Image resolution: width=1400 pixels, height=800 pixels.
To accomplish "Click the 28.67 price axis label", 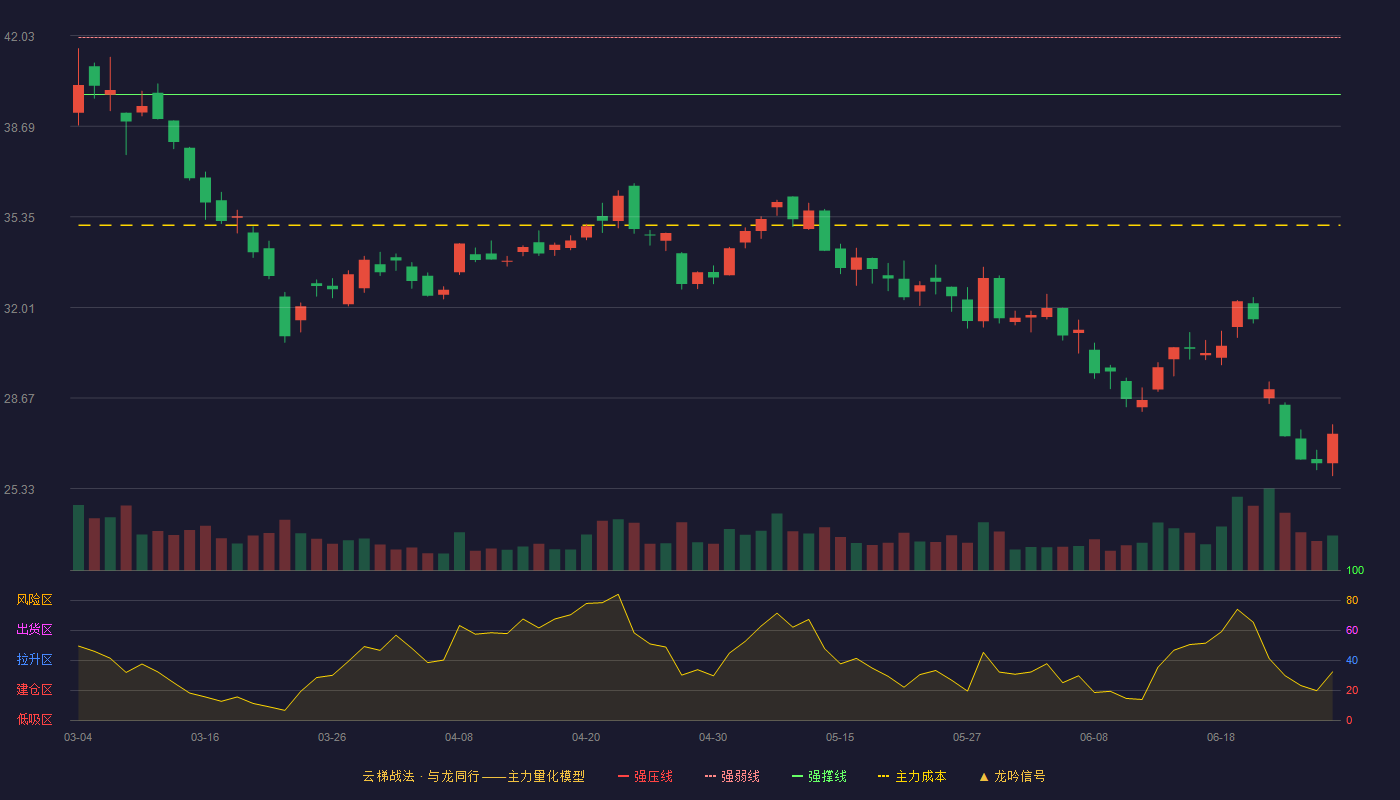I will coord(19,399).
